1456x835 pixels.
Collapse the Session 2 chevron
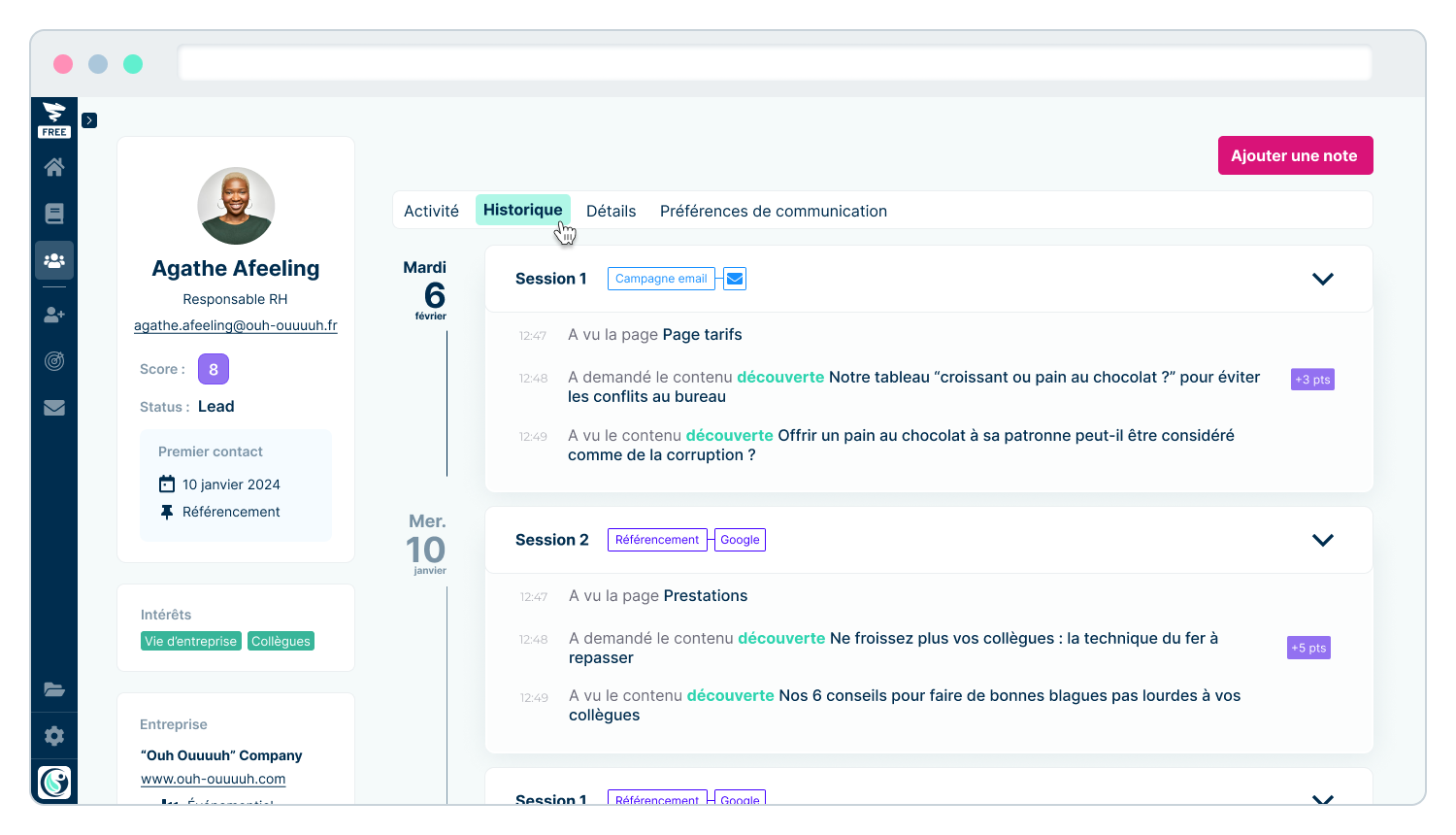1323,540
